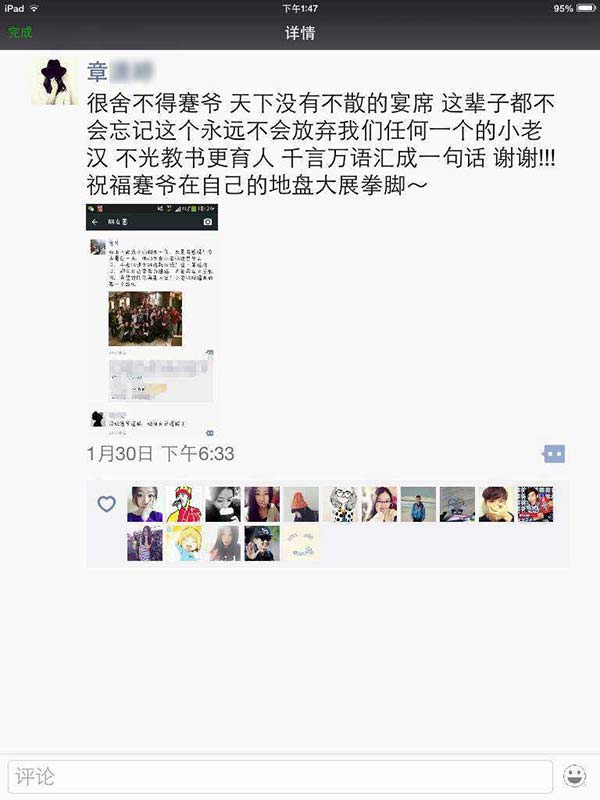Open the emoji smiley picker

[x=574, y=777]
